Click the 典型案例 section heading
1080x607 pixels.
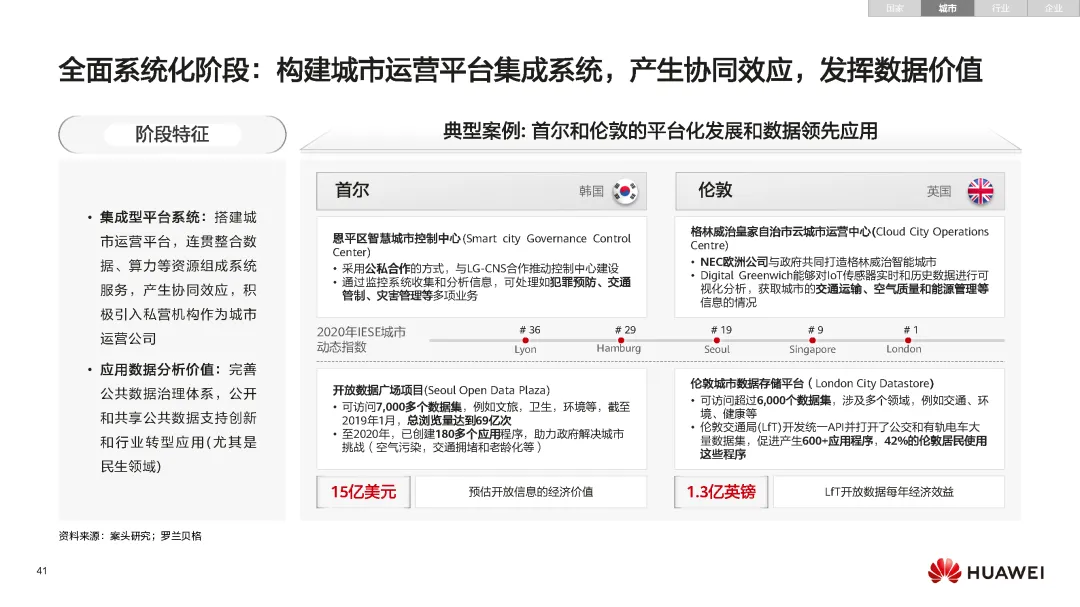click(660, 131)
